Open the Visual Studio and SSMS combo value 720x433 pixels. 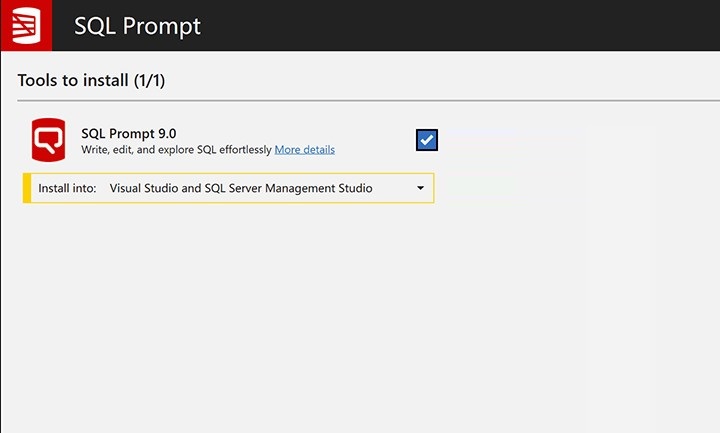241,188
